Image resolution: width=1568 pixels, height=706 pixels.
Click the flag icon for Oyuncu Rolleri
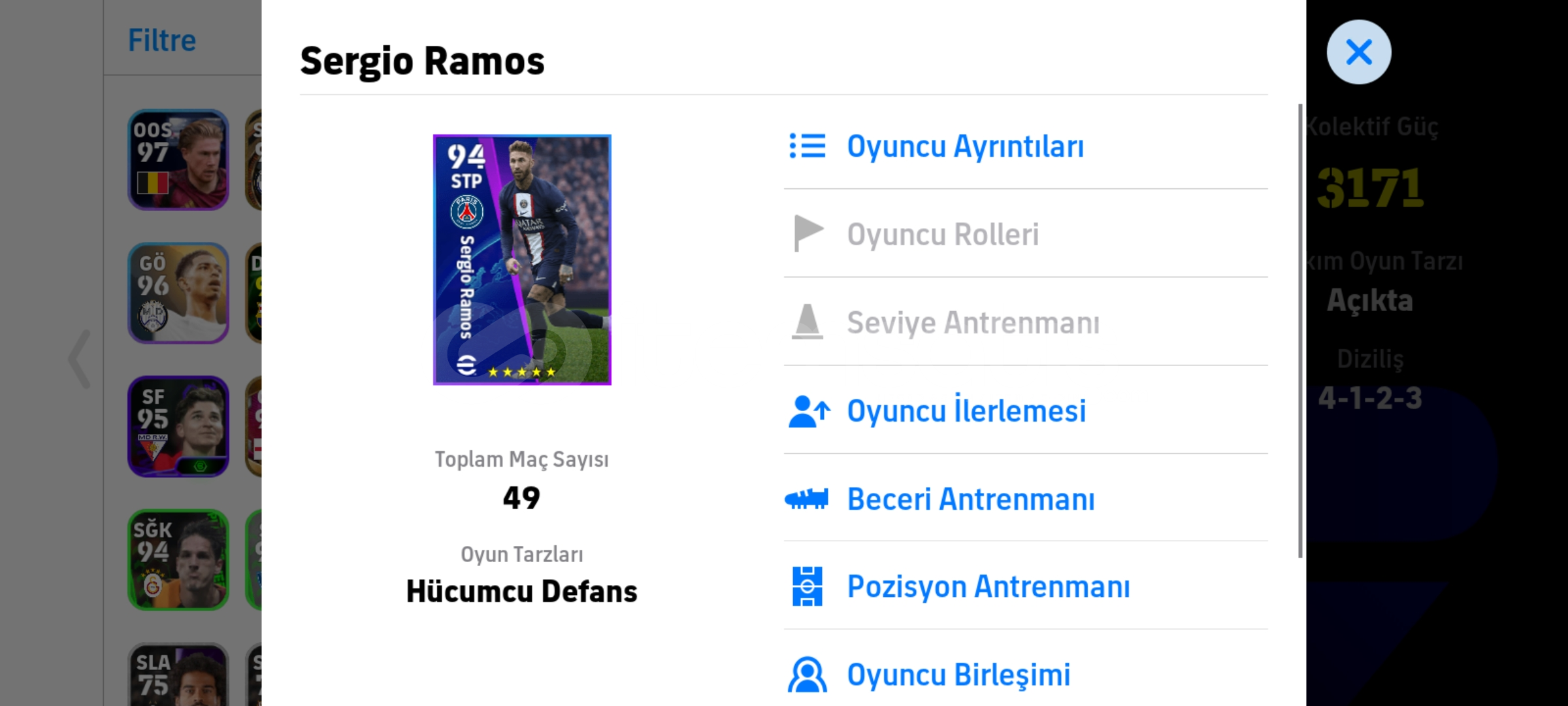(x=808, y=233)
